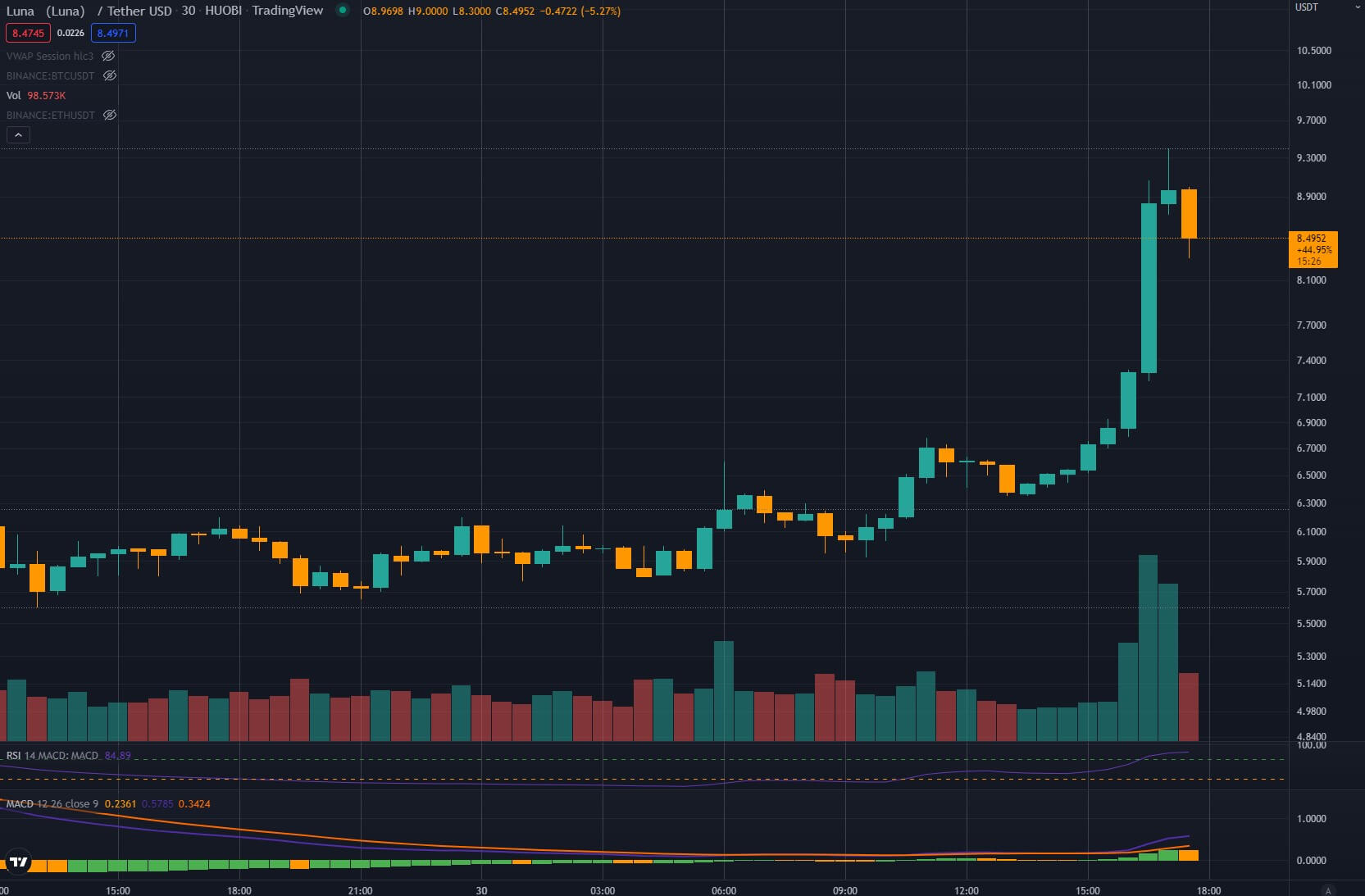
Task: Click the blue buy price 8.4971 button
Action: (x=113, y=33)
